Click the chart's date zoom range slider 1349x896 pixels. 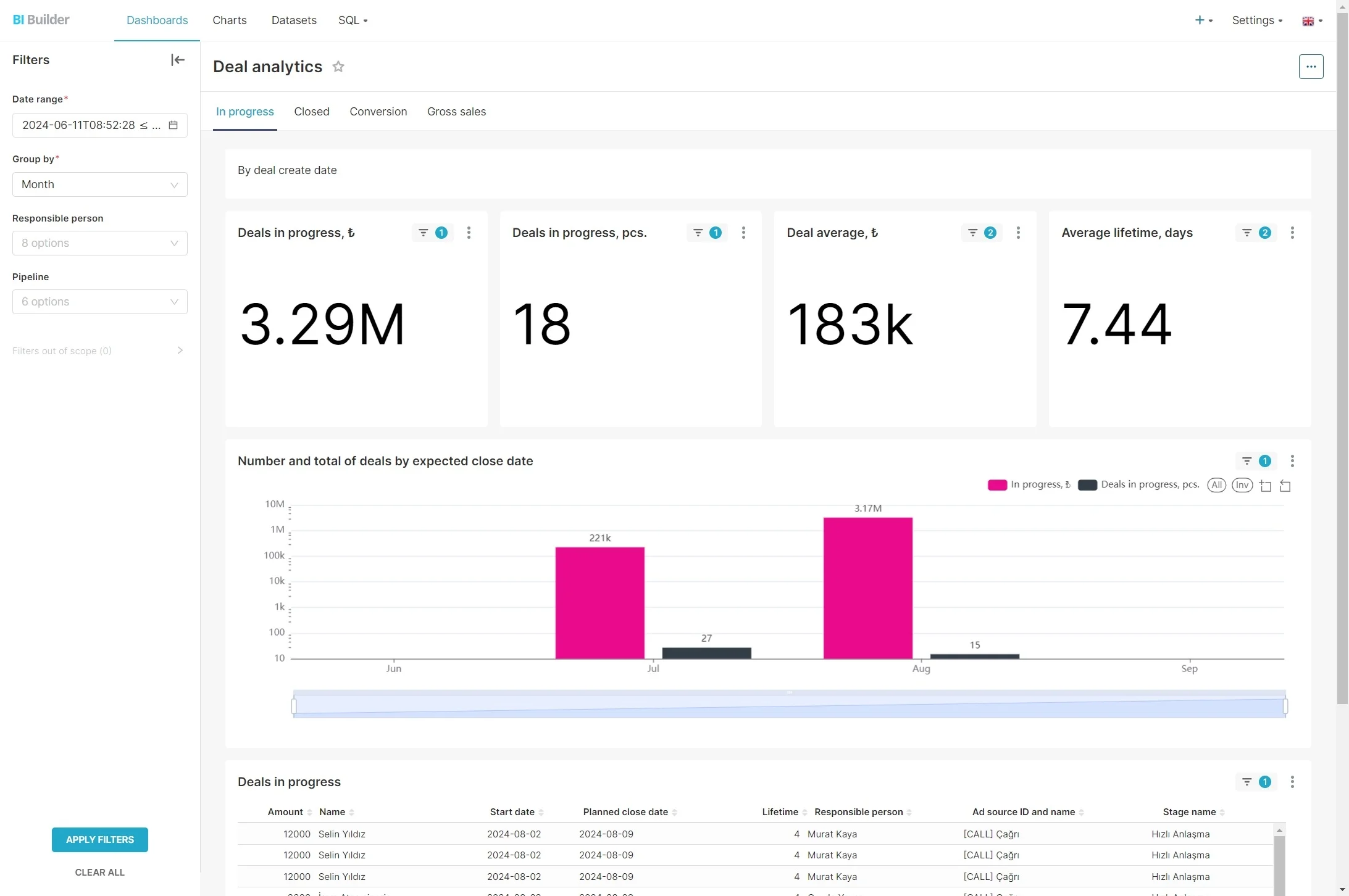pyautogui.click(x=790, y=705)
